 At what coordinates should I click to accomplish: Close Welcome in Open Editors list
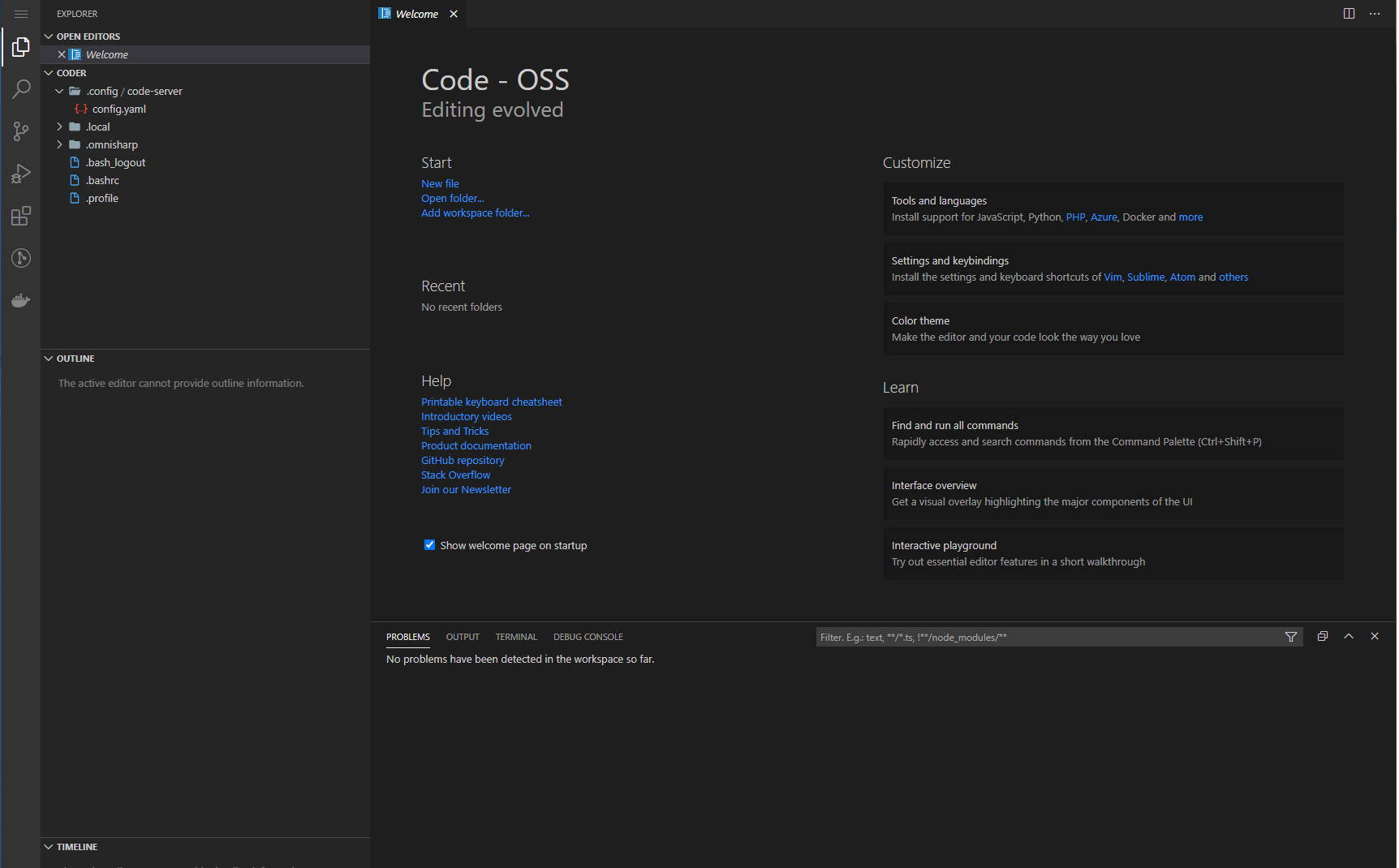click(x=62, y=54)
